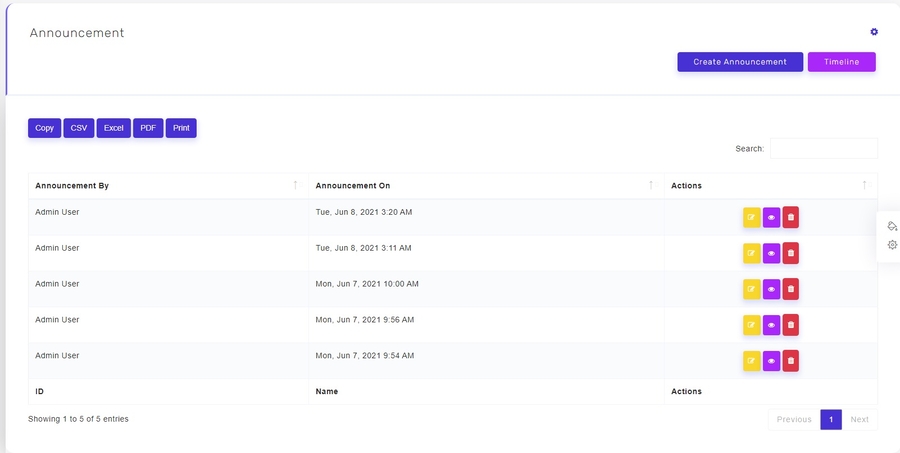Image resolution: width=900 pixels, height=453 pixels.
Task: View the Jun 8 3:20 AM announcement
Action: 771,217
